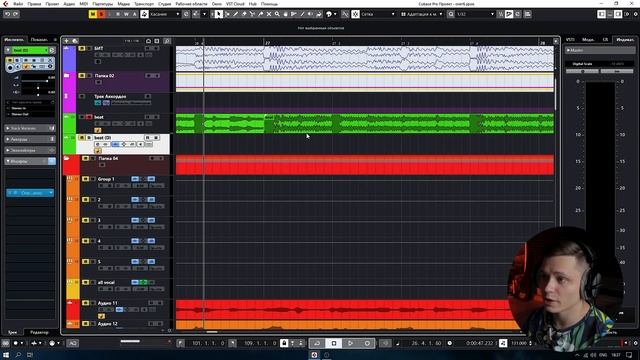Toggle the global Mute M button
Screen dimensions: 640x360
pos(93,14)
